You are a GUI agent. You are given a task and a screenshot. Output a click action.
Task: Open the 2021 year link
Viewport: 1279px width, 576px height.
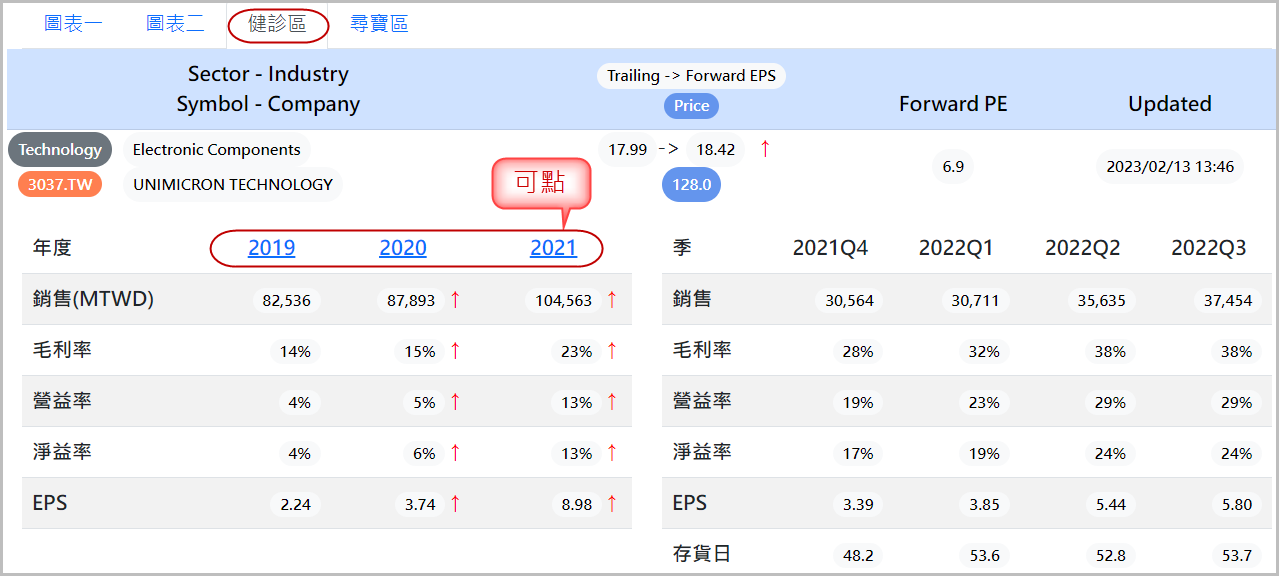(553, 248)
